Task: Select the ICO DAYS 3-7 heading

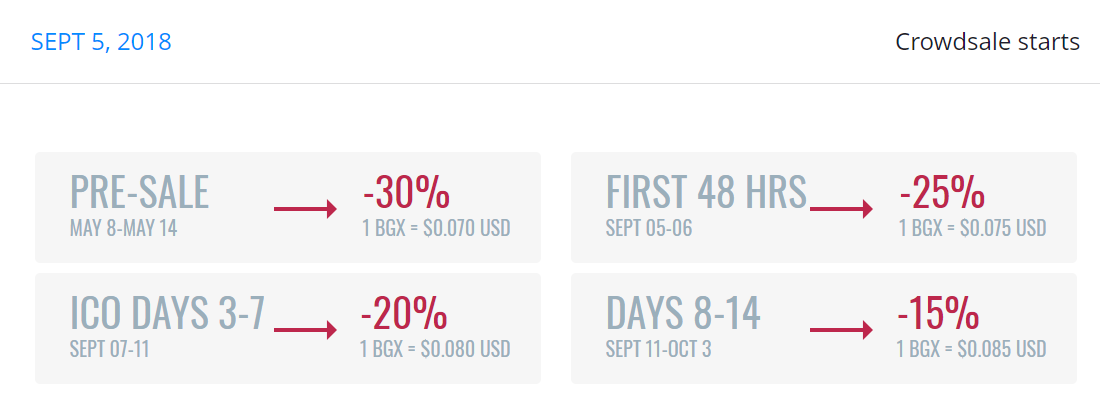Action: pos(167,313)
